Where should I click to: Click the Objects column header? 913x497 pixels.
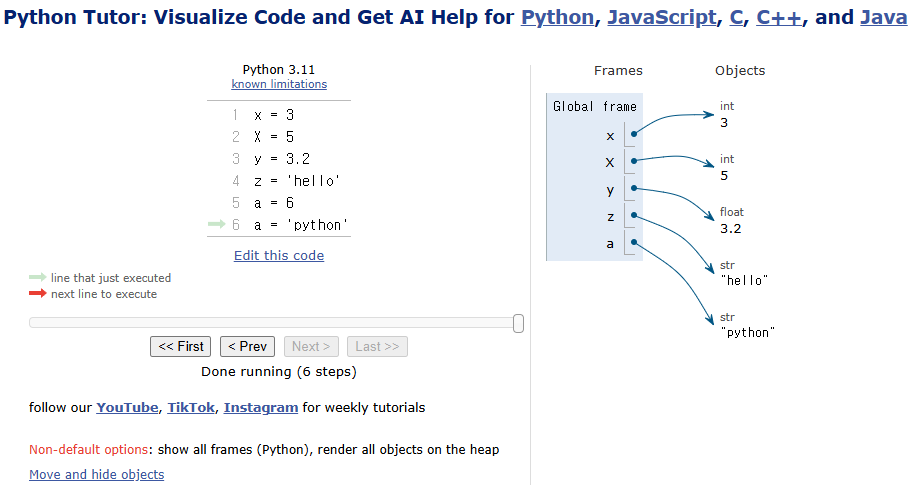pos(739,70)
